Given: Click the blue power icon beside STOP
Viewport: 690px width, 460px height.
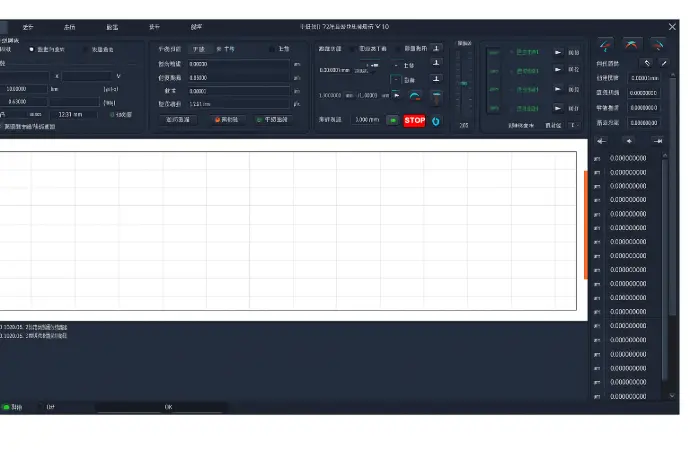Looking at the screenshot, I should click(435, 120).
